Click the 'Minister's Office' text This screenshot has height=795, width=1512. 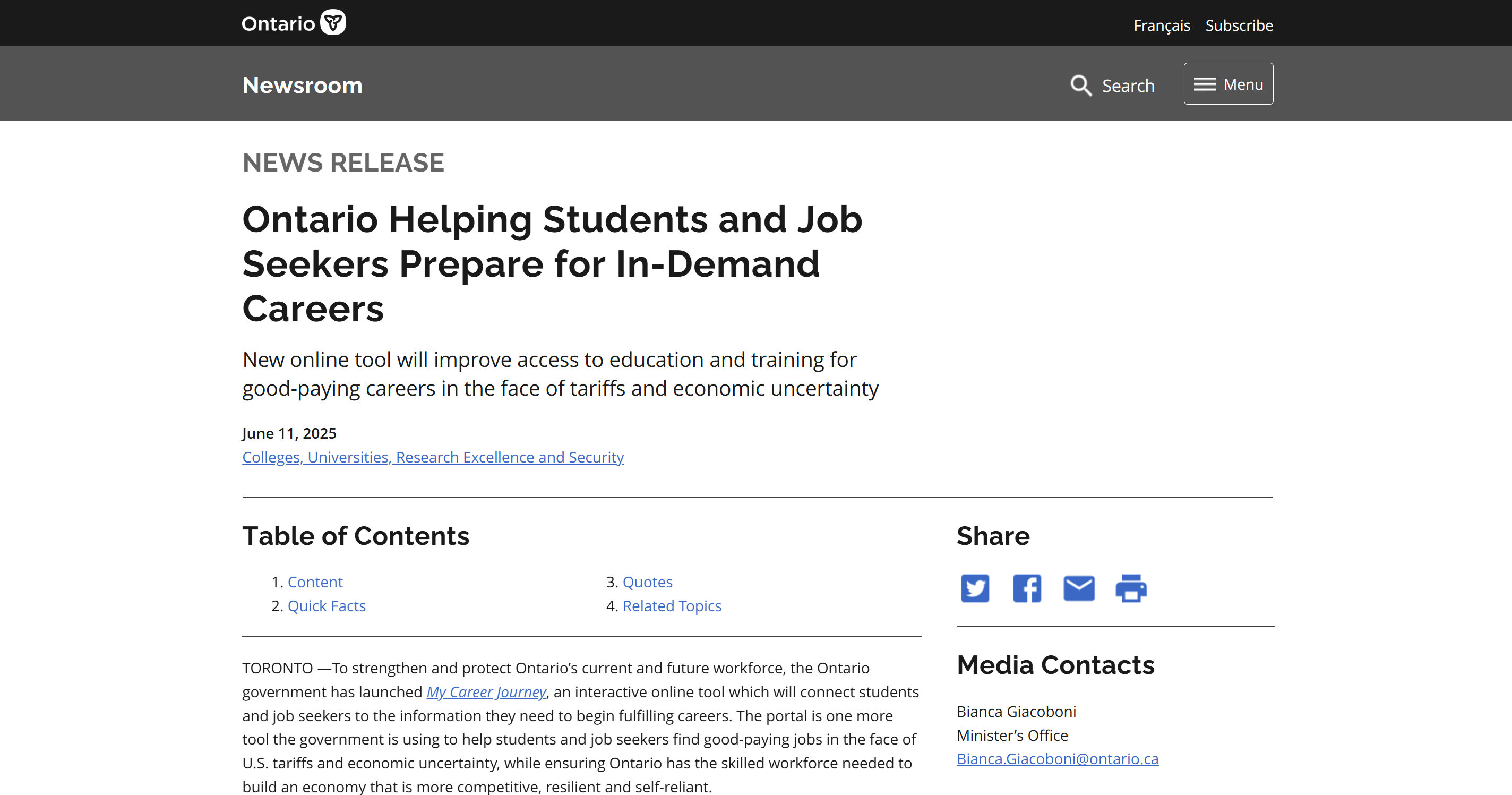[x=1012, y=735]
